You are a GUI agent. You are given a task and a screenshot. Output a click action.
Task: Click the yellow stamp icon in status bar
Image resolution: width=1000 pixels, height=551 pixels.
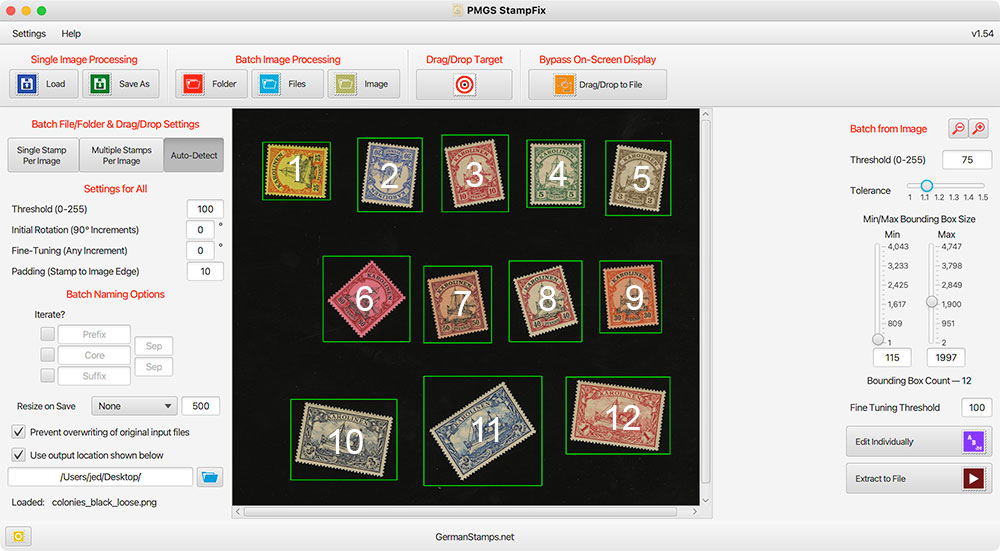pos(18,536)
